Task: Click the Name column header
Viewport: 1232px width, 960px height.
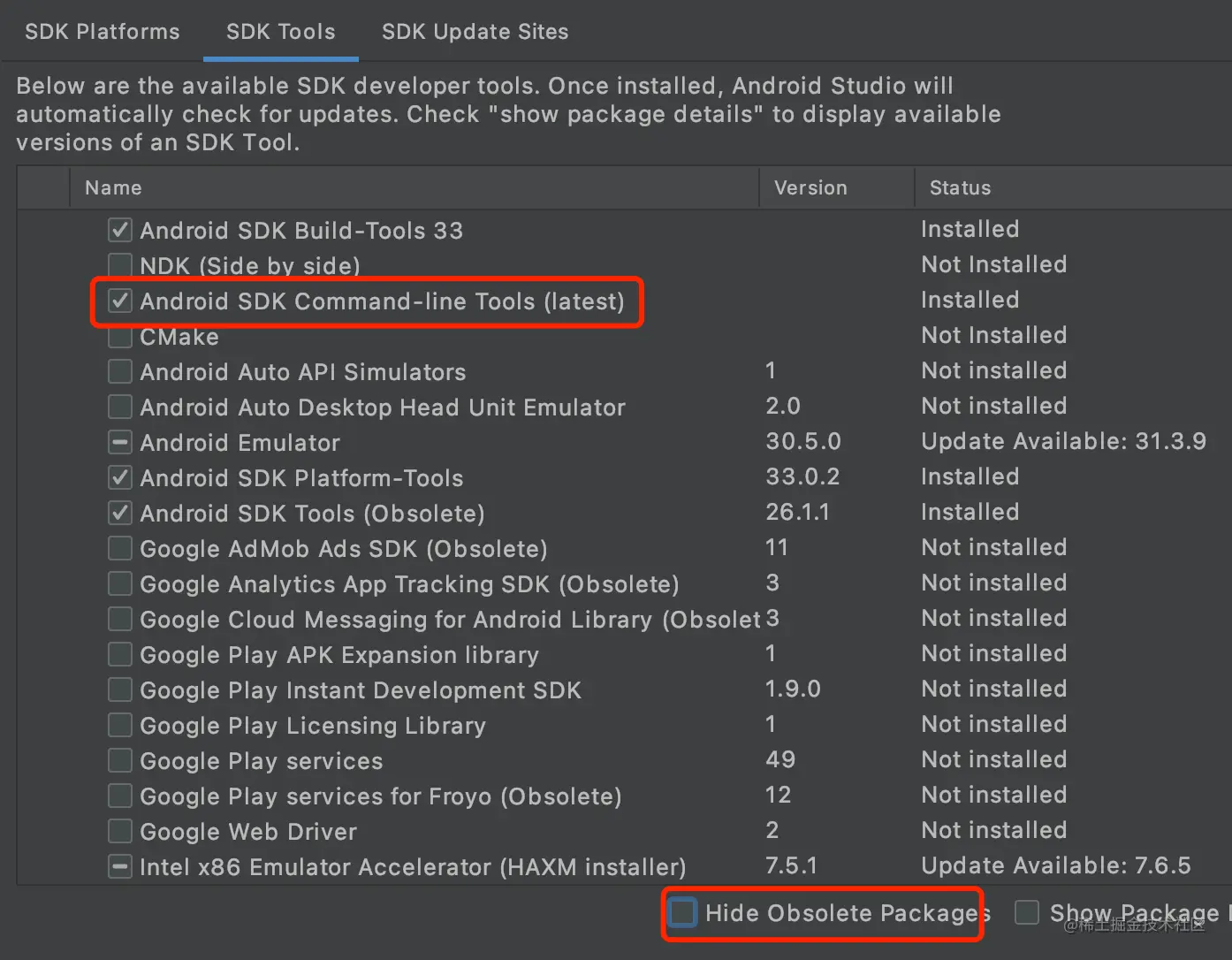Action: [x=113, y=187]
